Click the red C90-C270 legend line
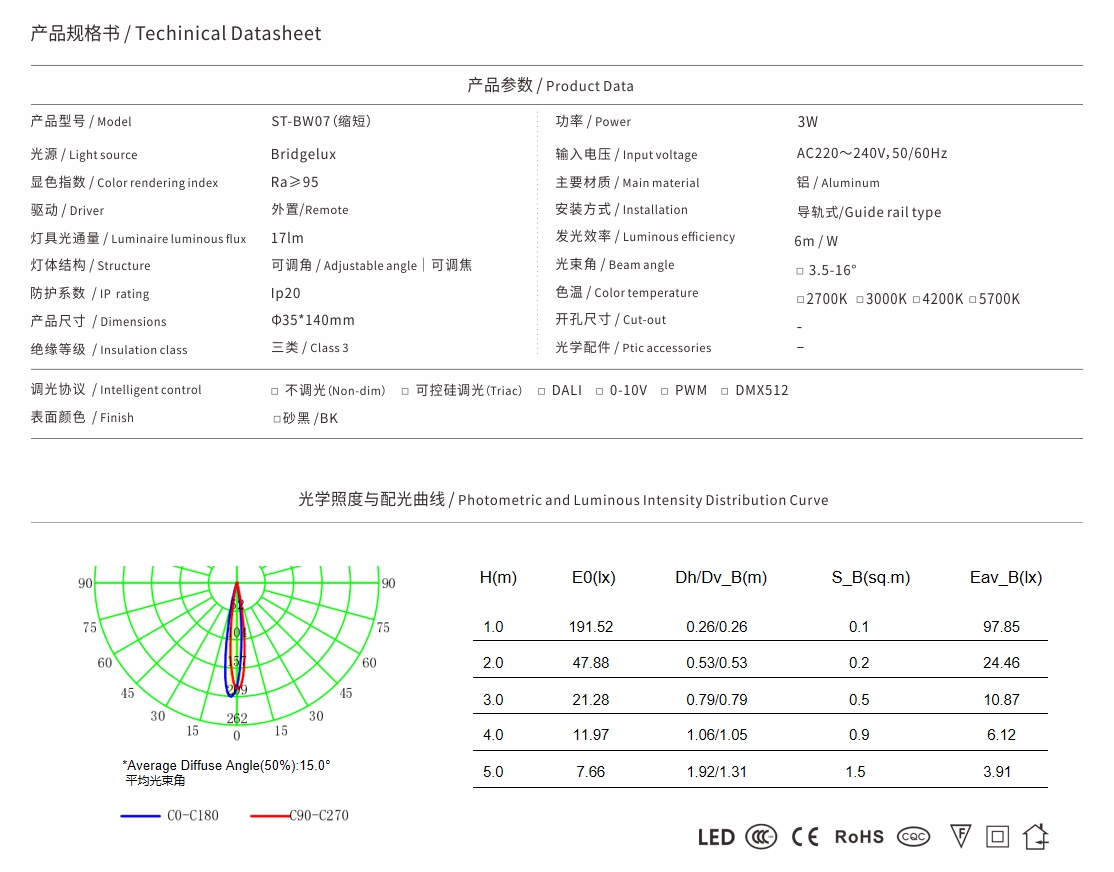1114x872 pixels. pos(270,816)
